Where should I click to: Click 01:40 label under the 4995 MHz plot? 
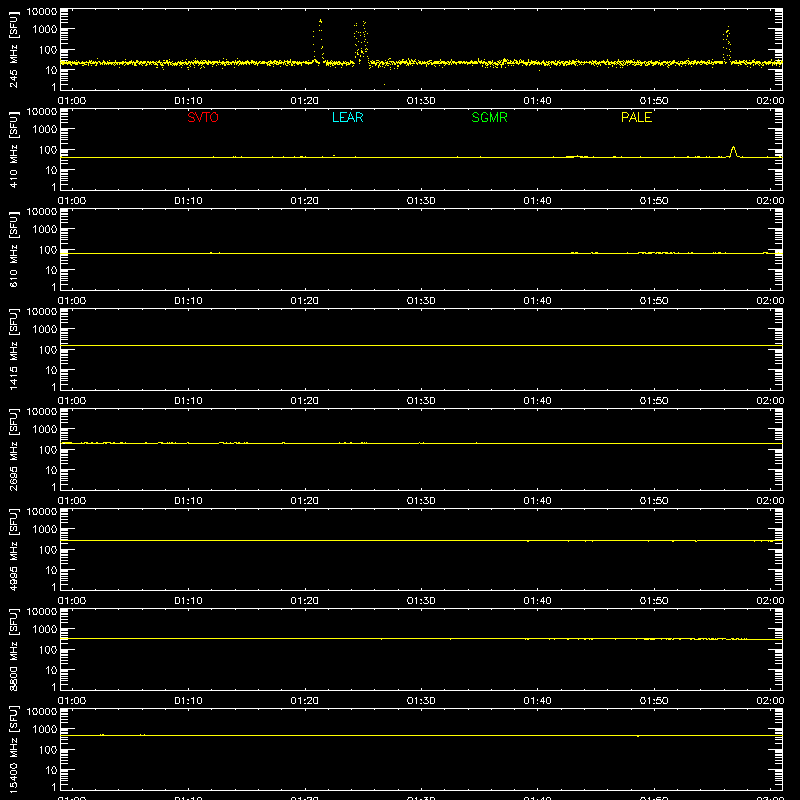point(537,601)
